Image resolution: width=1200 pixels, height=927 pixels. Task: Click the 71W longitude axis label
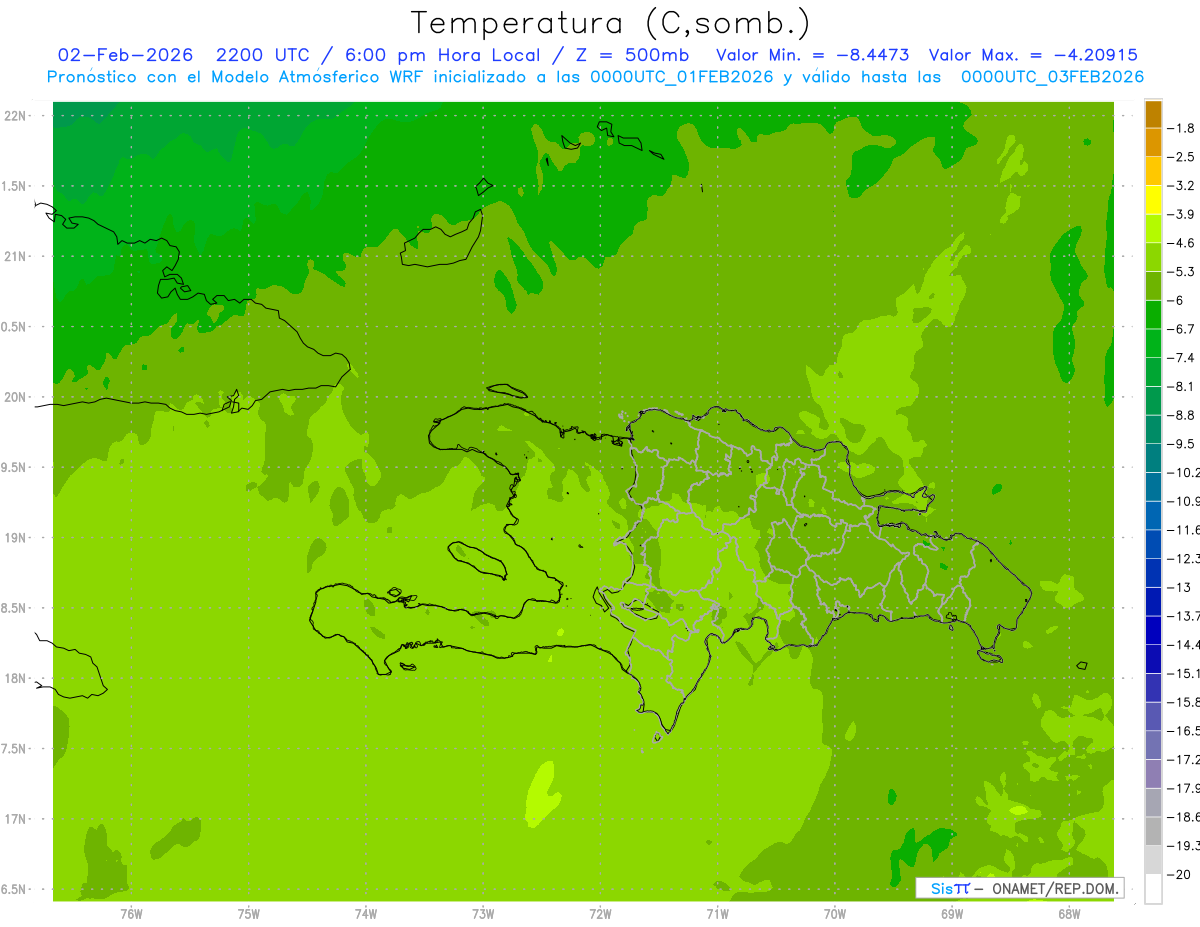pyautogui.click(x=717, y=913)
